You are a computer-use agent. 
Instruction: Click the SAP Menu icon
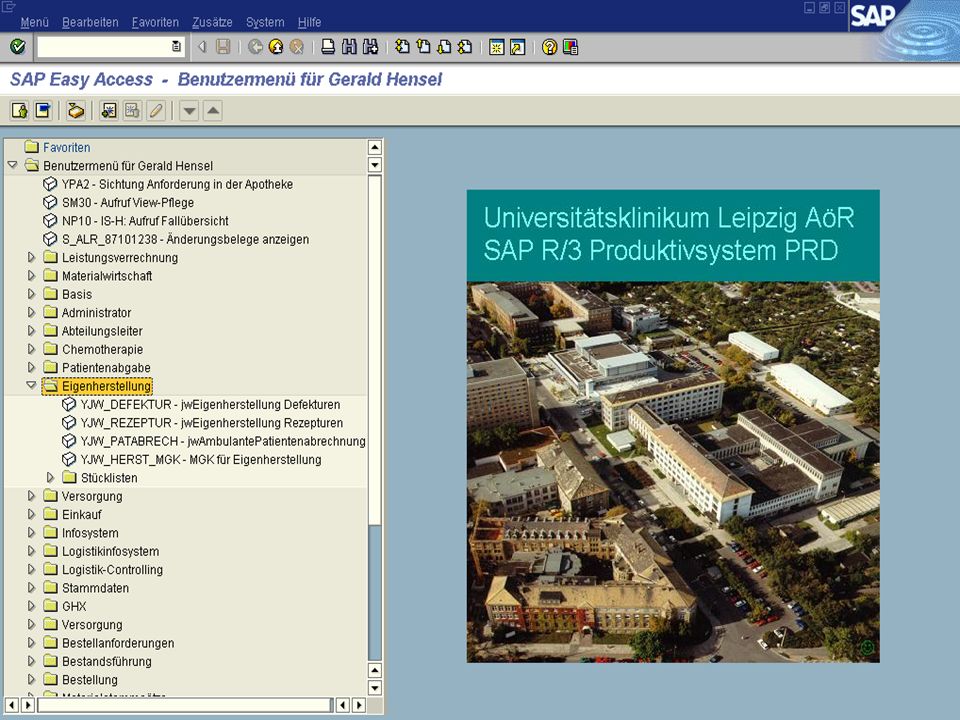point(43,111)
